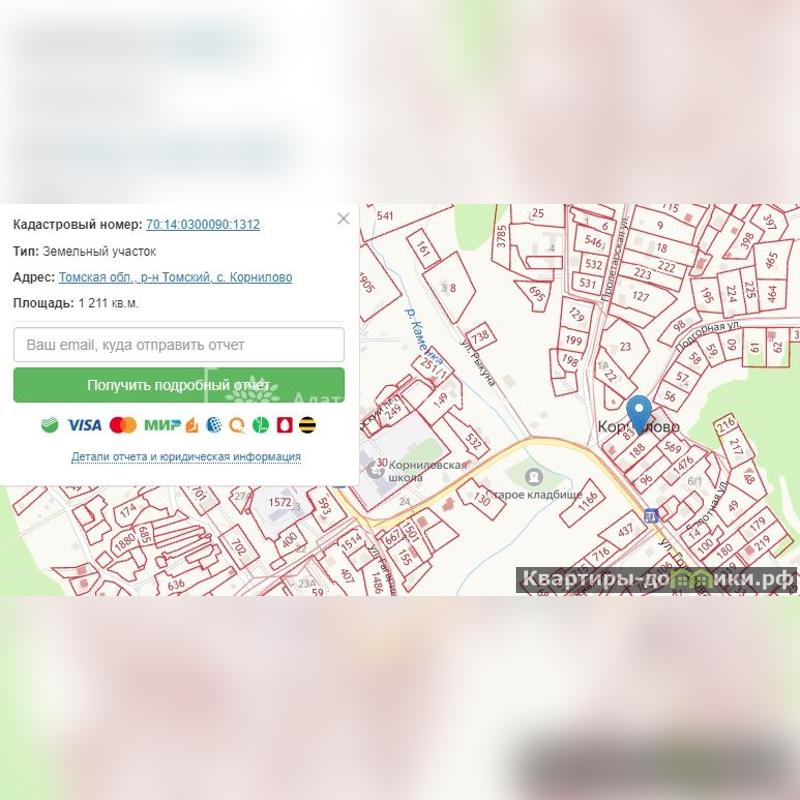
Task: Click the blue location pin on the map
Action: (639, 414)
